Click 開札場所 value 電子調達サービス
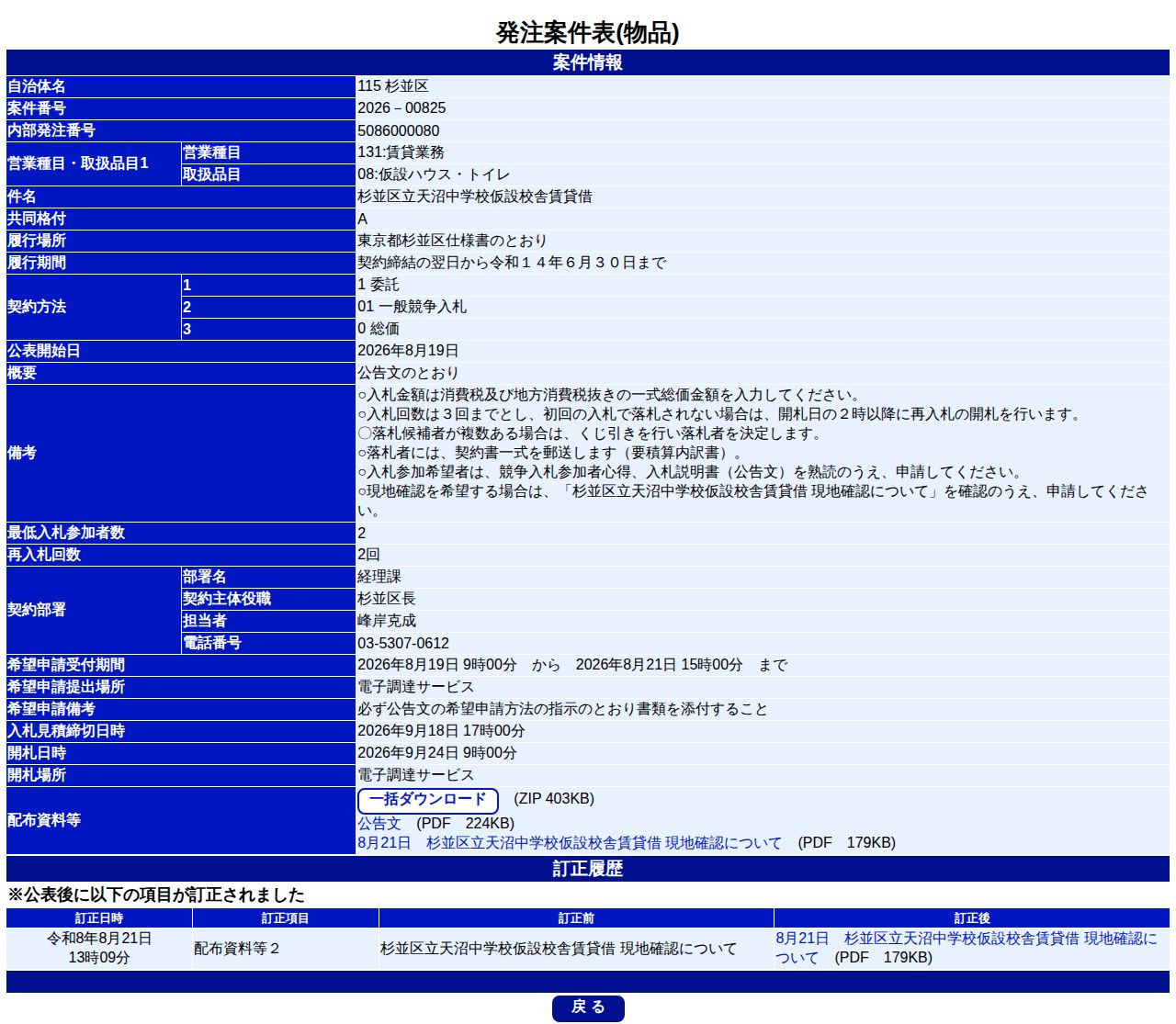The height and width of the screenshot is (1024, 1176). pyautogui.click(x=416, y=775)
